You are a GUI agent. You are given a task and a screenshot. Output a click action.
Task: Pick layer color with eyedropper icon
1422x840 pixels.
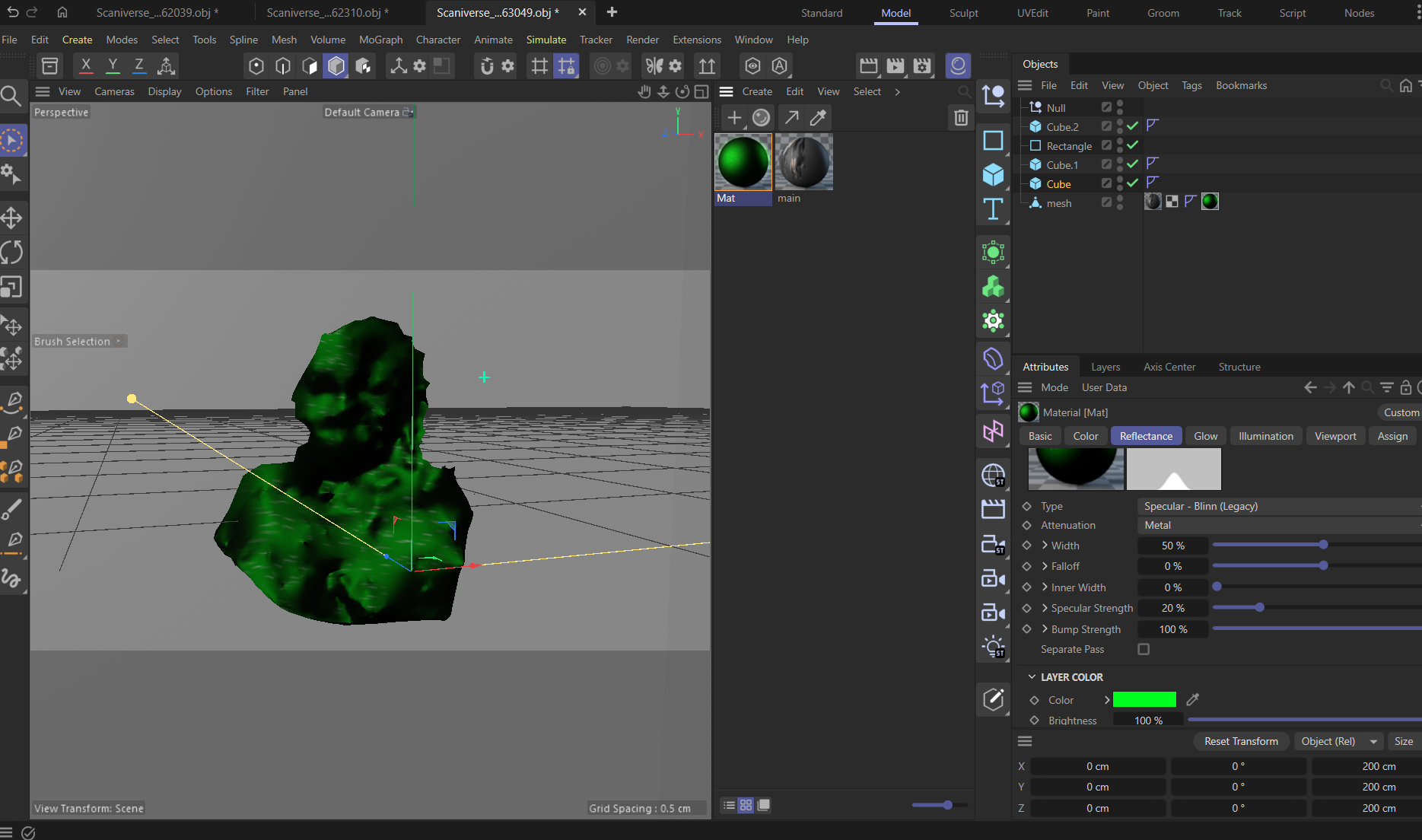[x=1193, y=699]
